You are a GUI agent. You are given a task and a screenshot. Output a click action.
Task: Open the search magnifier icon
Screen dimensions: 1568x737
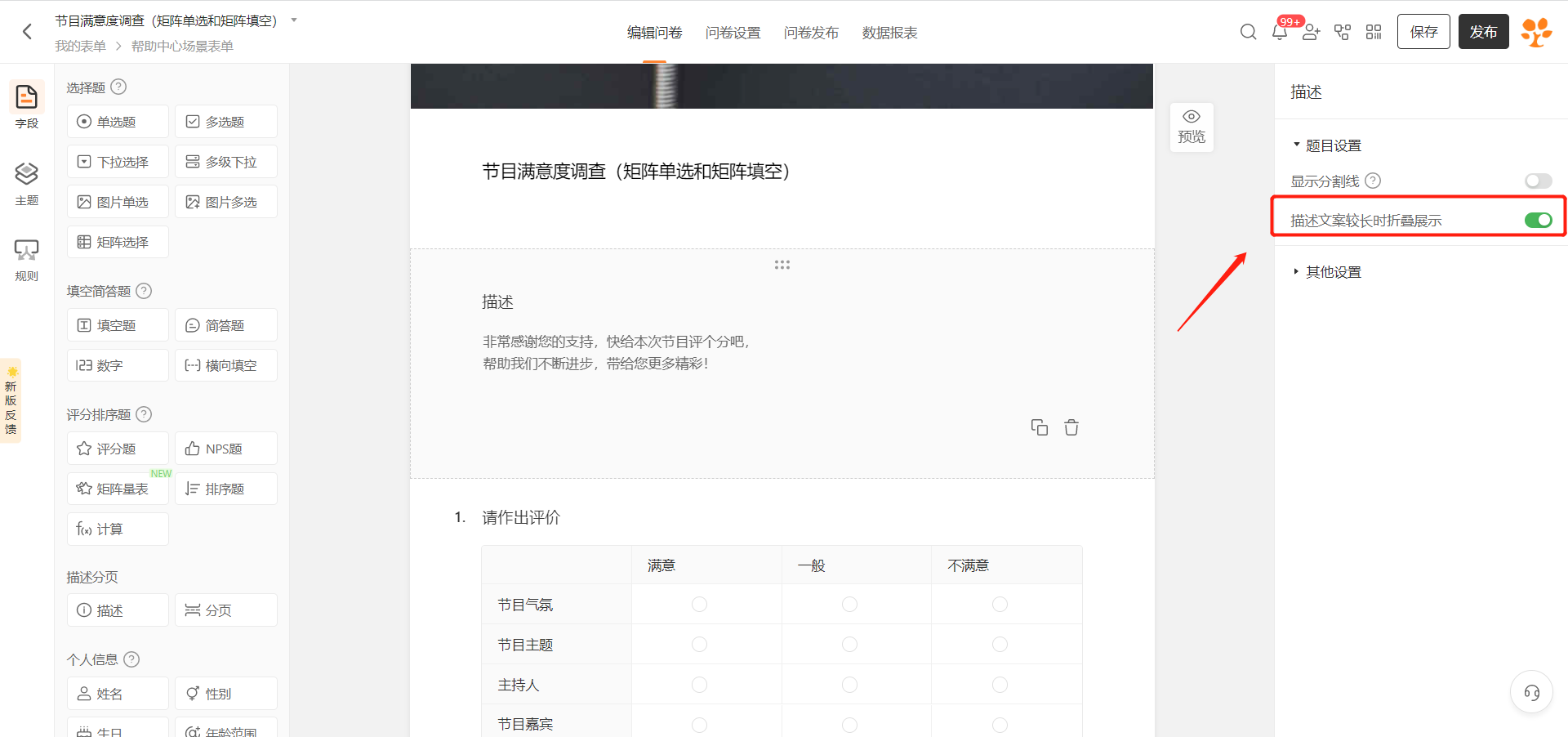(x=1248, y=32)
